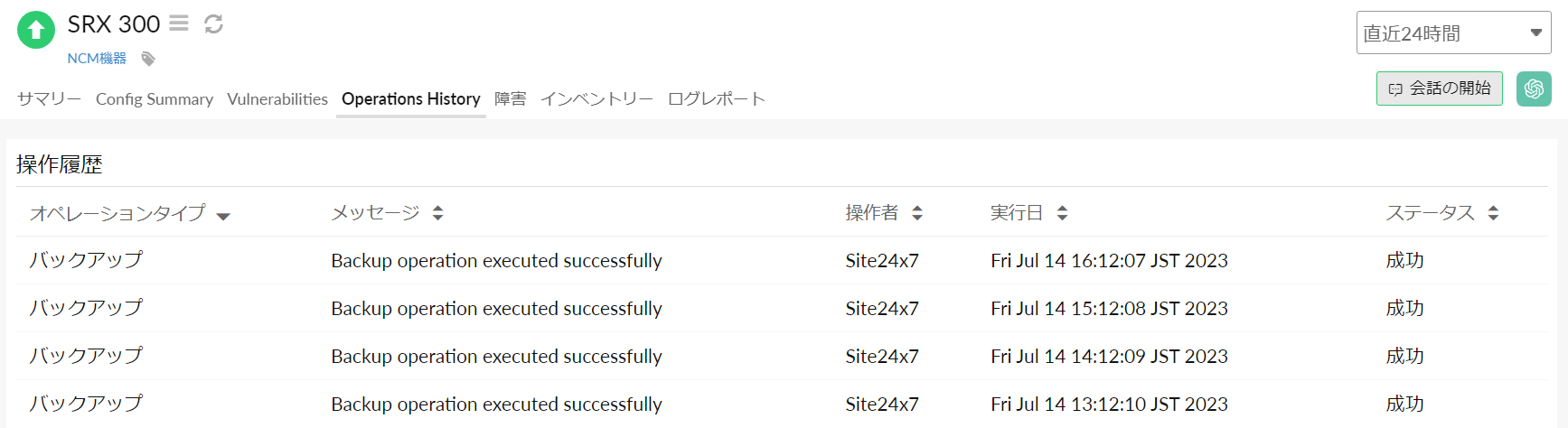Open the Config Summary tab
The height and width of the screenshot is (428, 1568).
155,99
